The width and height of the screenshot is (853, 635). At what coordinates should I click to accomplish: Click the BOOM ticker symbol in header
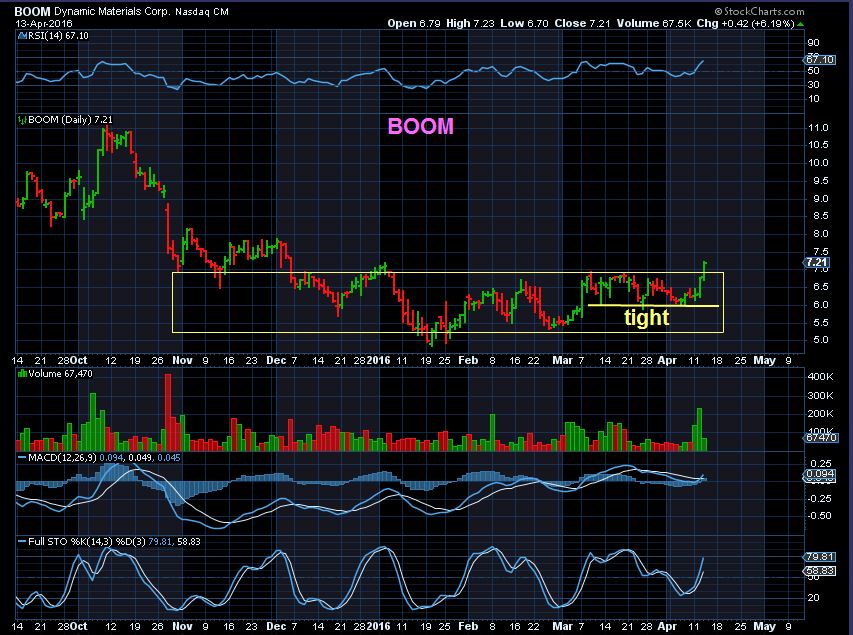[32, 11]
